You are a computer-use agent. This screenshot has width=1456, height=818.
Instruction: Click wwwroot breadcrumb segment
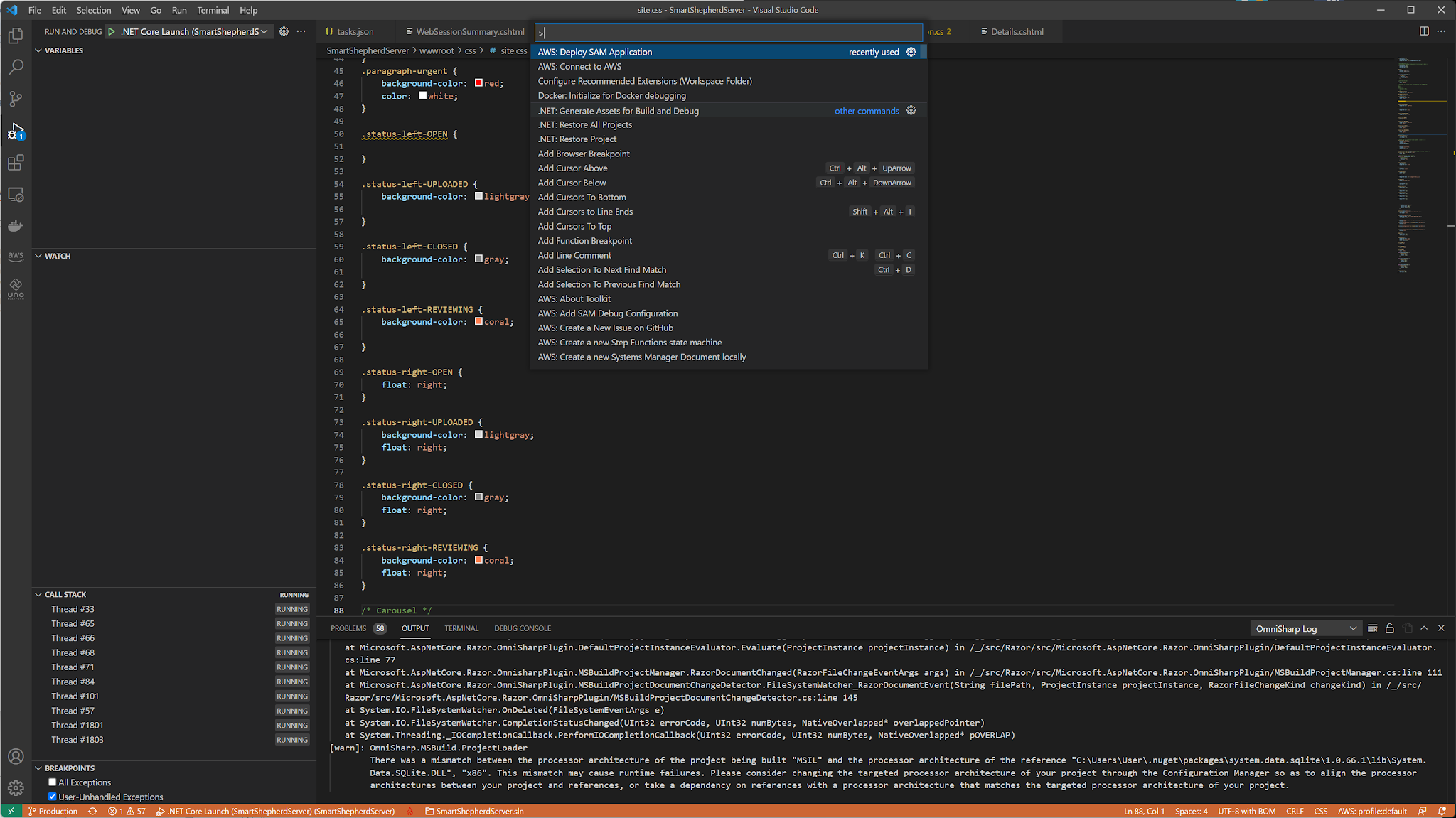(x=437, y=50)
